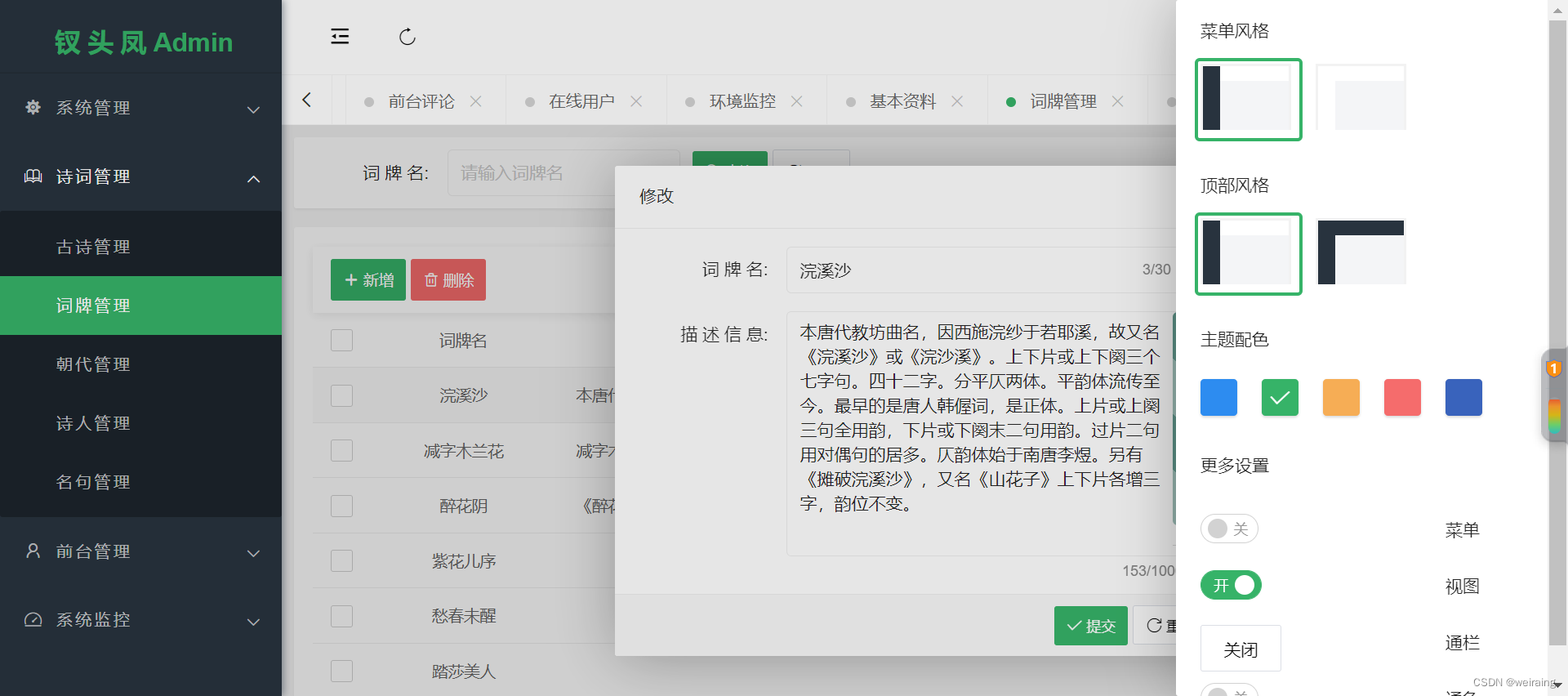Open 诗人管理 in the sidebar
This screenshot has height=696, width=1568.
[x=140, y=423]
